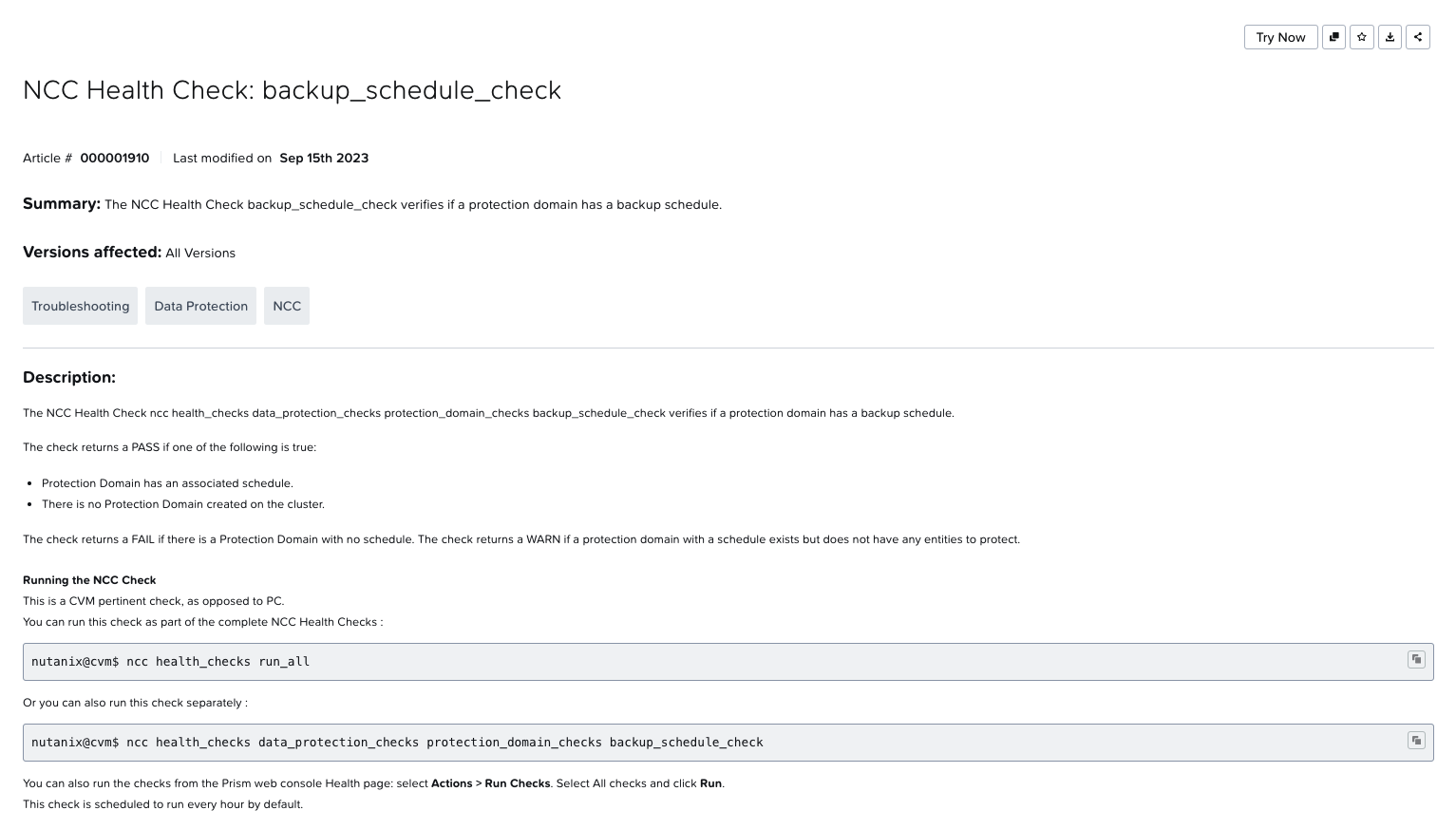Click the bullet 'There is no Protection Domain created'
The height and width of the screenshot is (829, 1456).
pos(183,504)
